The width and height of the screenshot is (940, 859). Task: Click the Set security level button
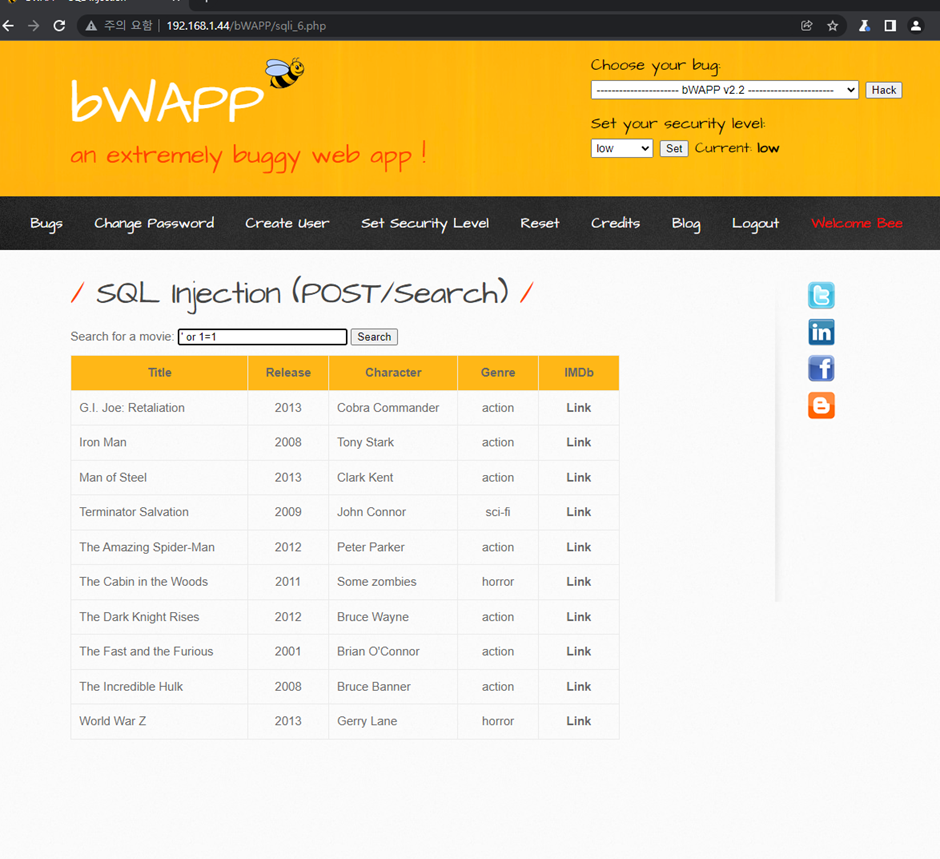pyautogui.click(x=674, y=148)
